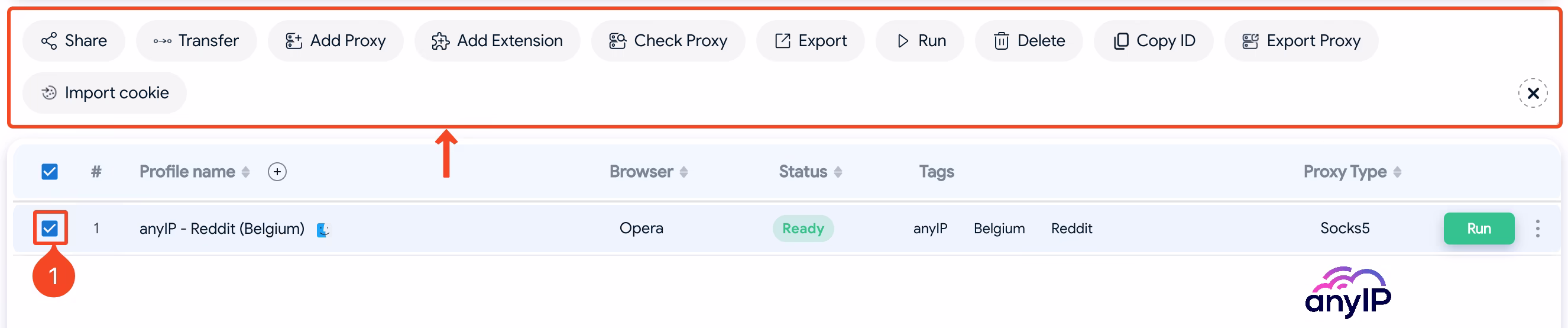The height and width of the screenshot is (328, 1568).
Task: Click the Export Proxy button
Action: click(1301, 41)
